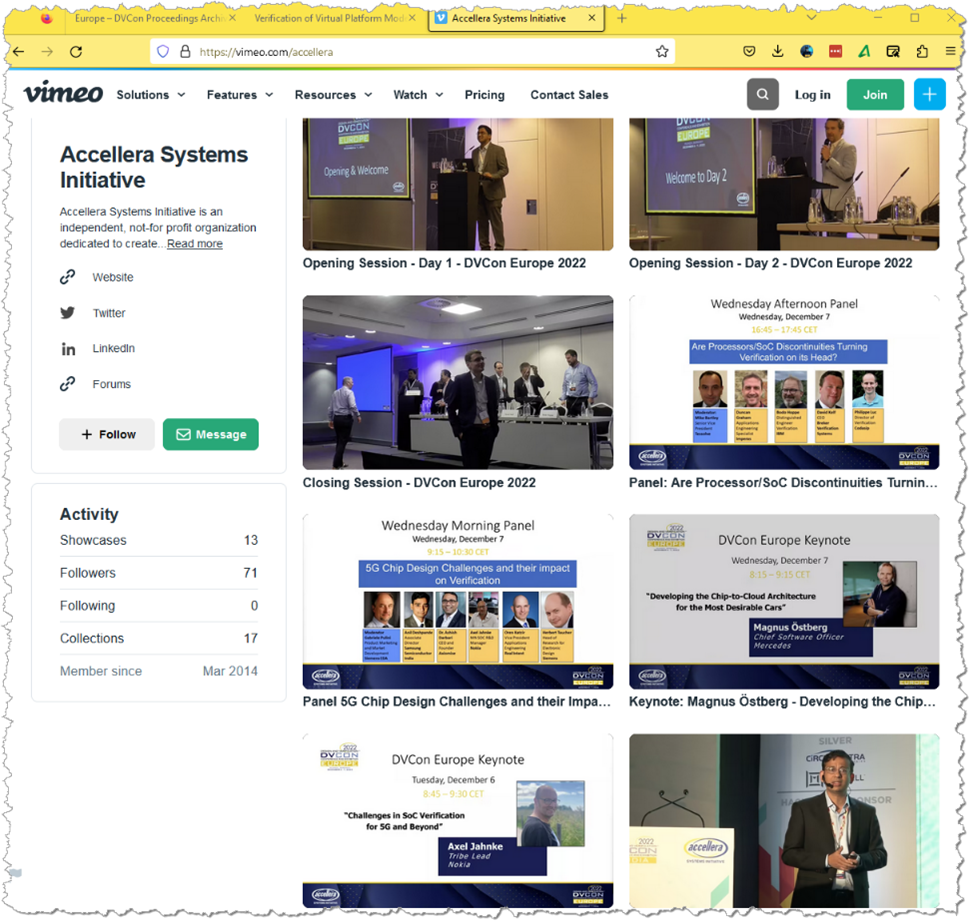Select the Pricing menu item
Image resolution: width=973 pixels, height=924 pixels.
point(484,94)
